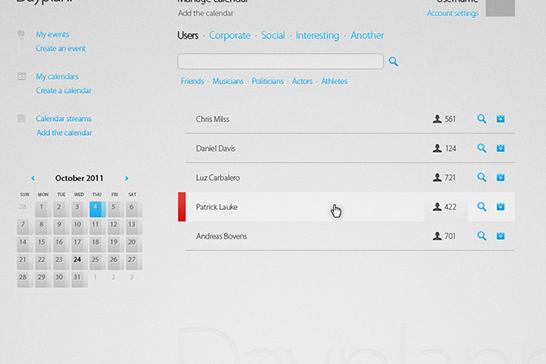View Chris Milss calendar with magnifier icon
This screenshot has height=364, width=546.
[482, 119]
